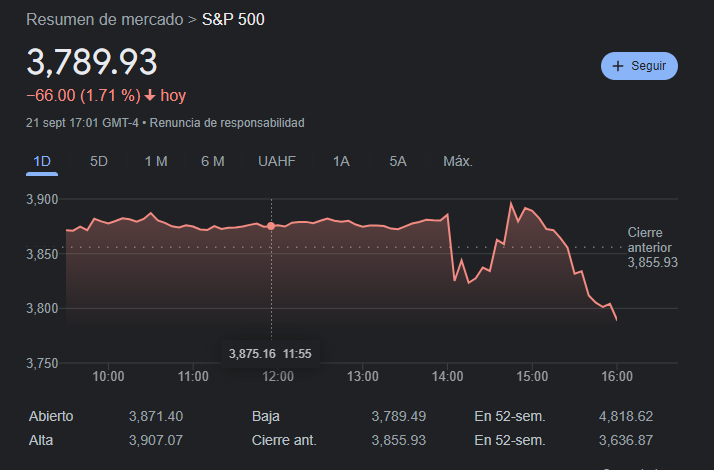Select the UAHF year-to-date tab

(x=277, y=161)
